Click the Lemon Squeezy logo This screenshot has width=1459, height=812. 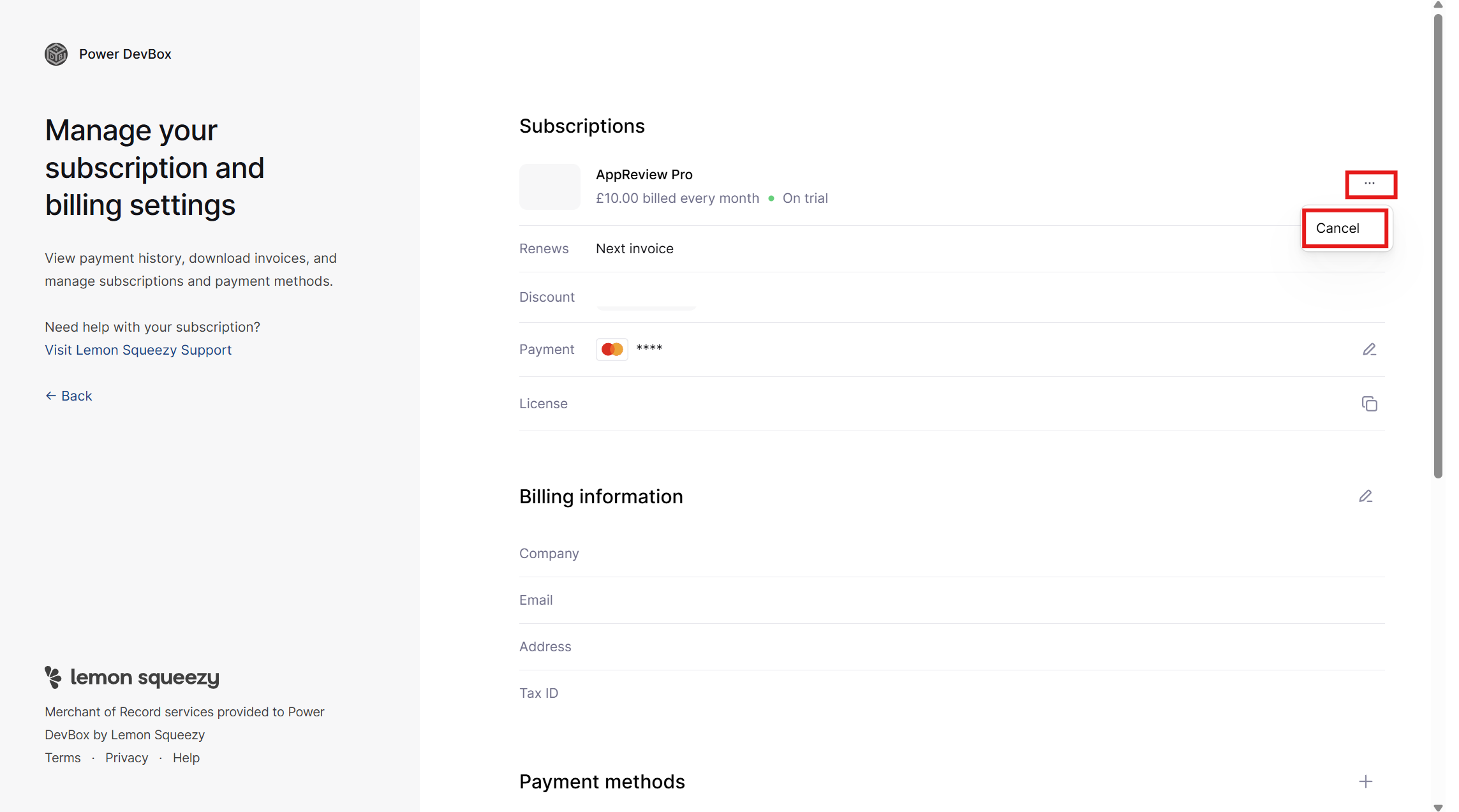(x=132, y=677)
